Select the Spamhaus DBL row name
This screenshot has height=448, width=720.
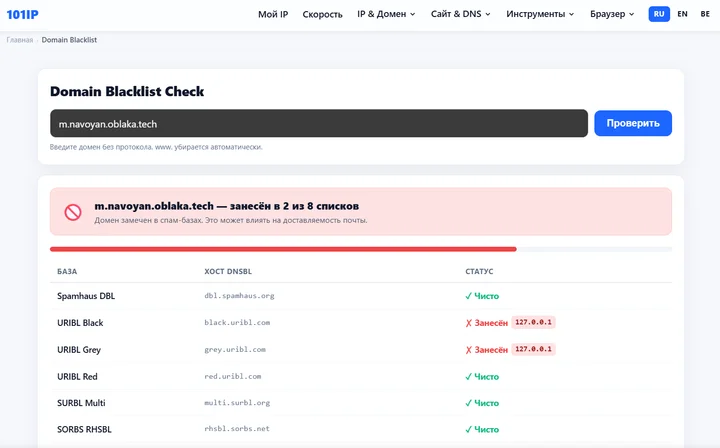pos(86,296)
